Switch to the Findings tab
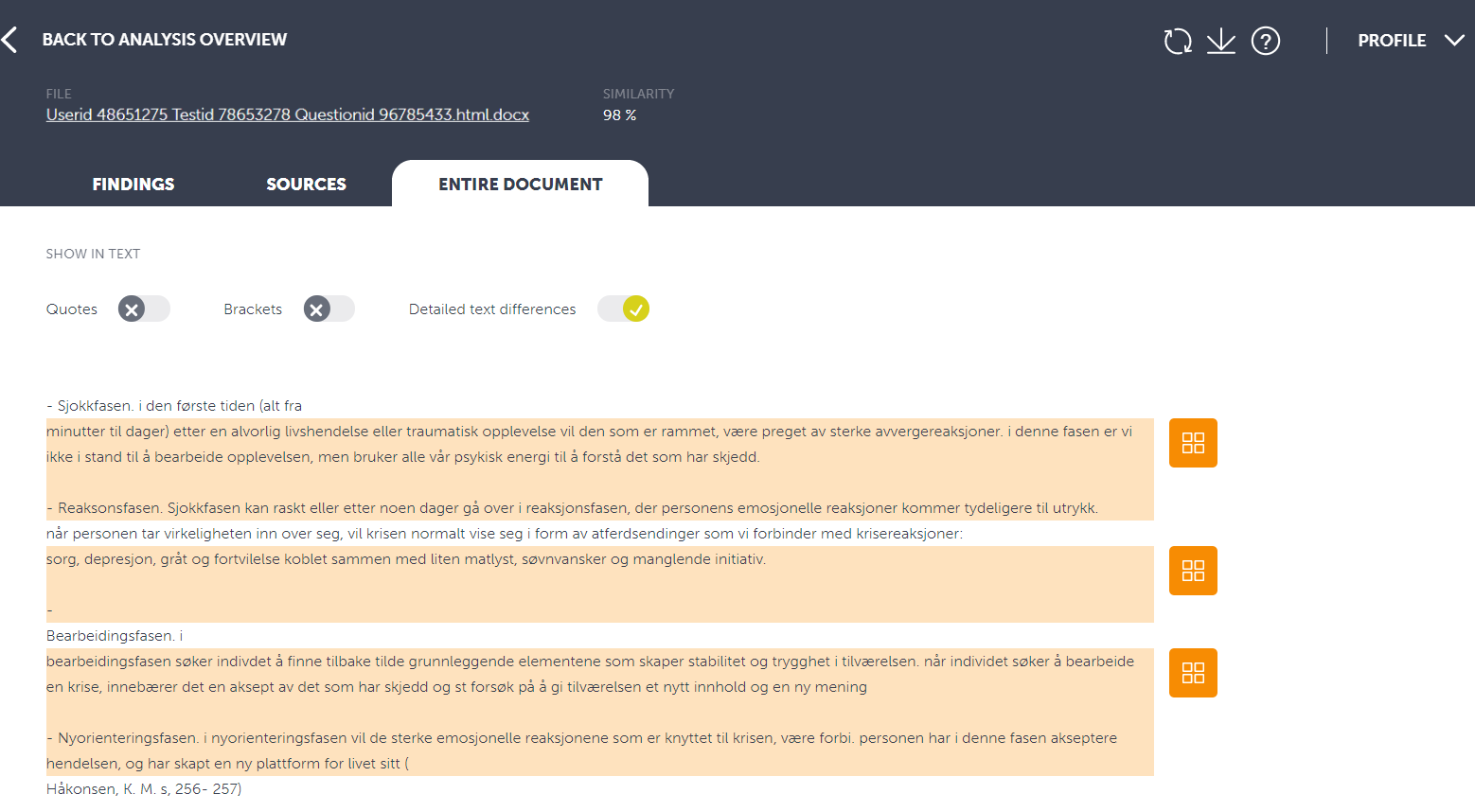 133,185
